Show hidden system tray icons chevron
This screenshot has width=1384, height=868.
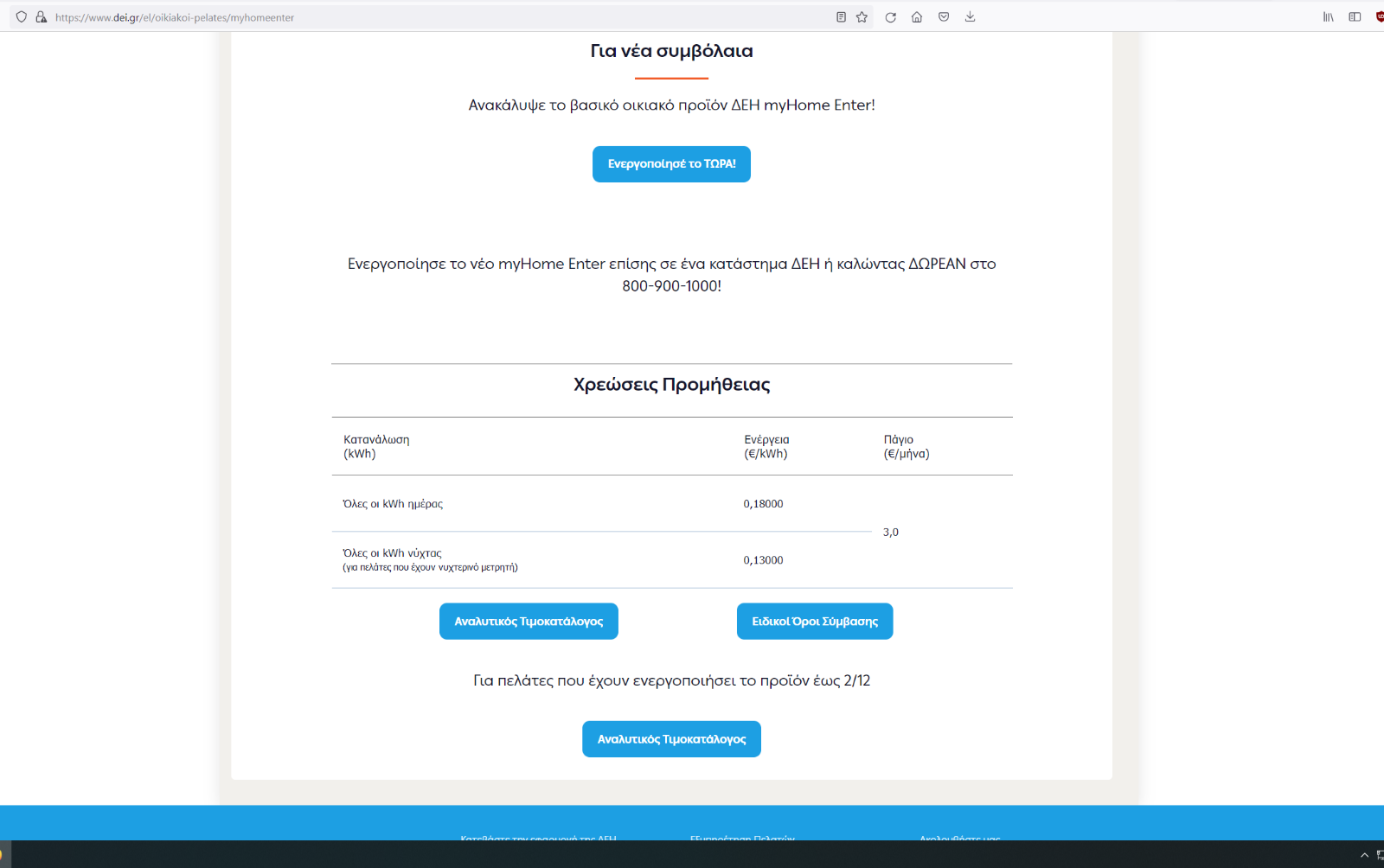point(1364,855)
